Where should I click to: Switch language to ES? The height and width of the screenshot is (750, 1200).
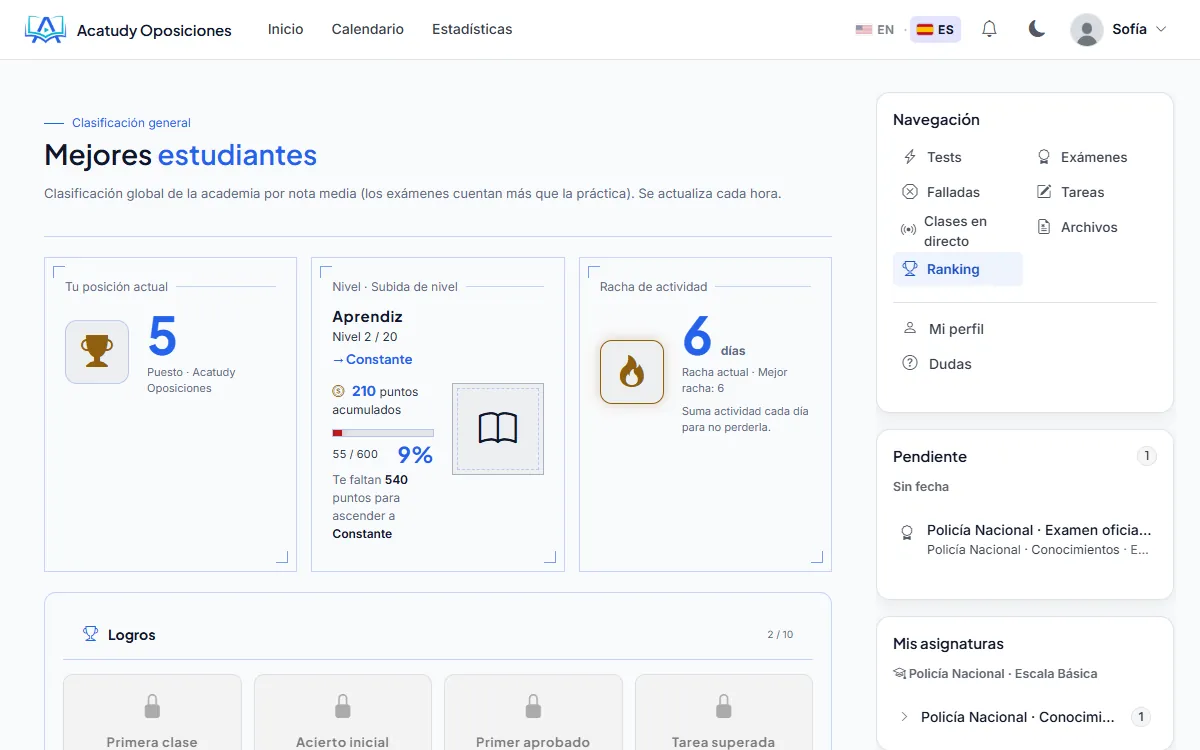point(936,30)
